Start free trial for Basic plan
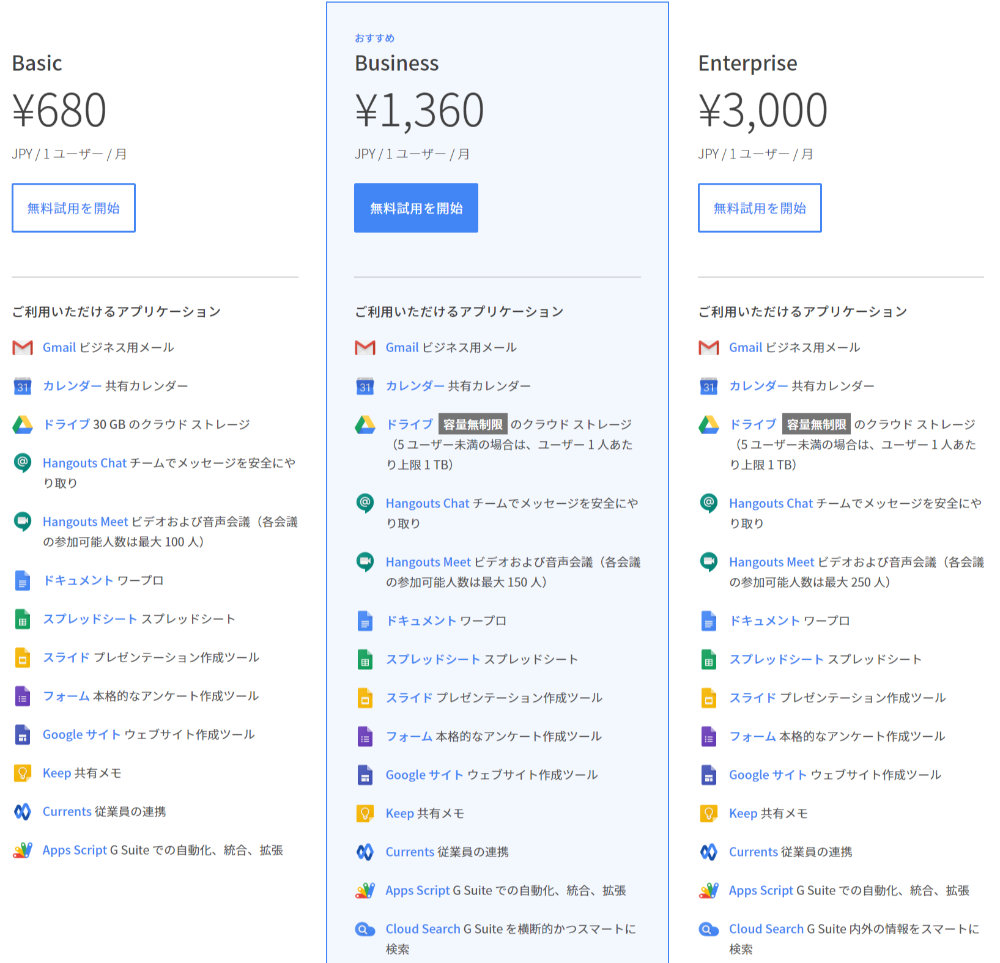Image resolution: width=1000 pixels, height=963 pixels. (73, 208)
